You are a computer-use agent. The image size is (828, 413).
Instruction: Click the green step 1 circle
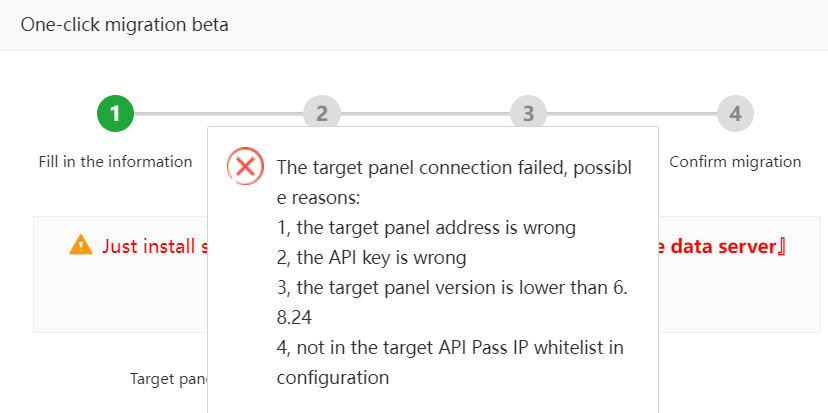[115, 114]
